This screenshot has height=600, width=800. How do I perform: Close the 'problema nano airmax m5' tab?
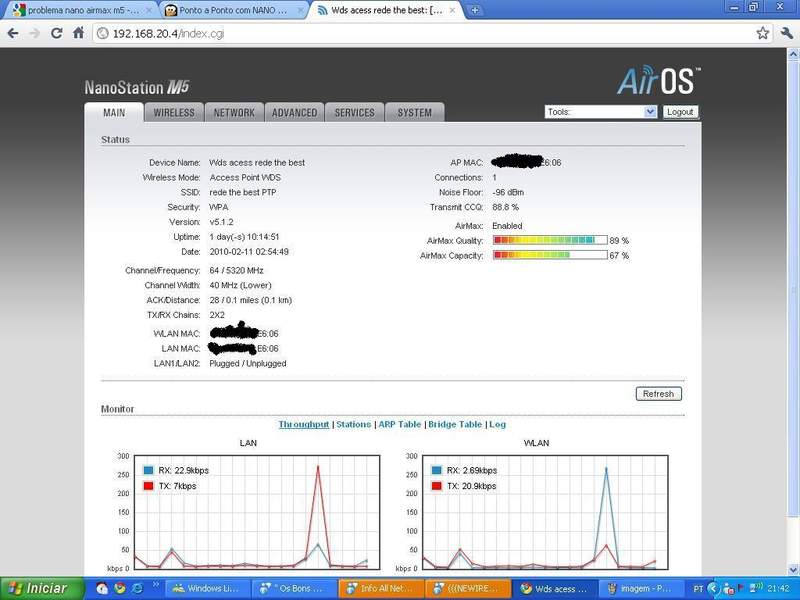click(x=148, y=10)
